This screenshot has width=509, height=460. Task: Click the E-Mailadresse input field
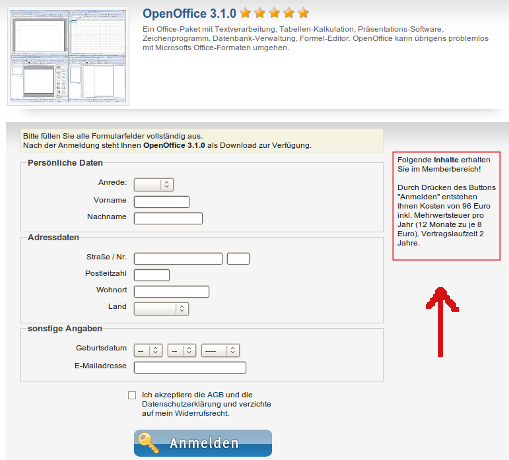190,368
